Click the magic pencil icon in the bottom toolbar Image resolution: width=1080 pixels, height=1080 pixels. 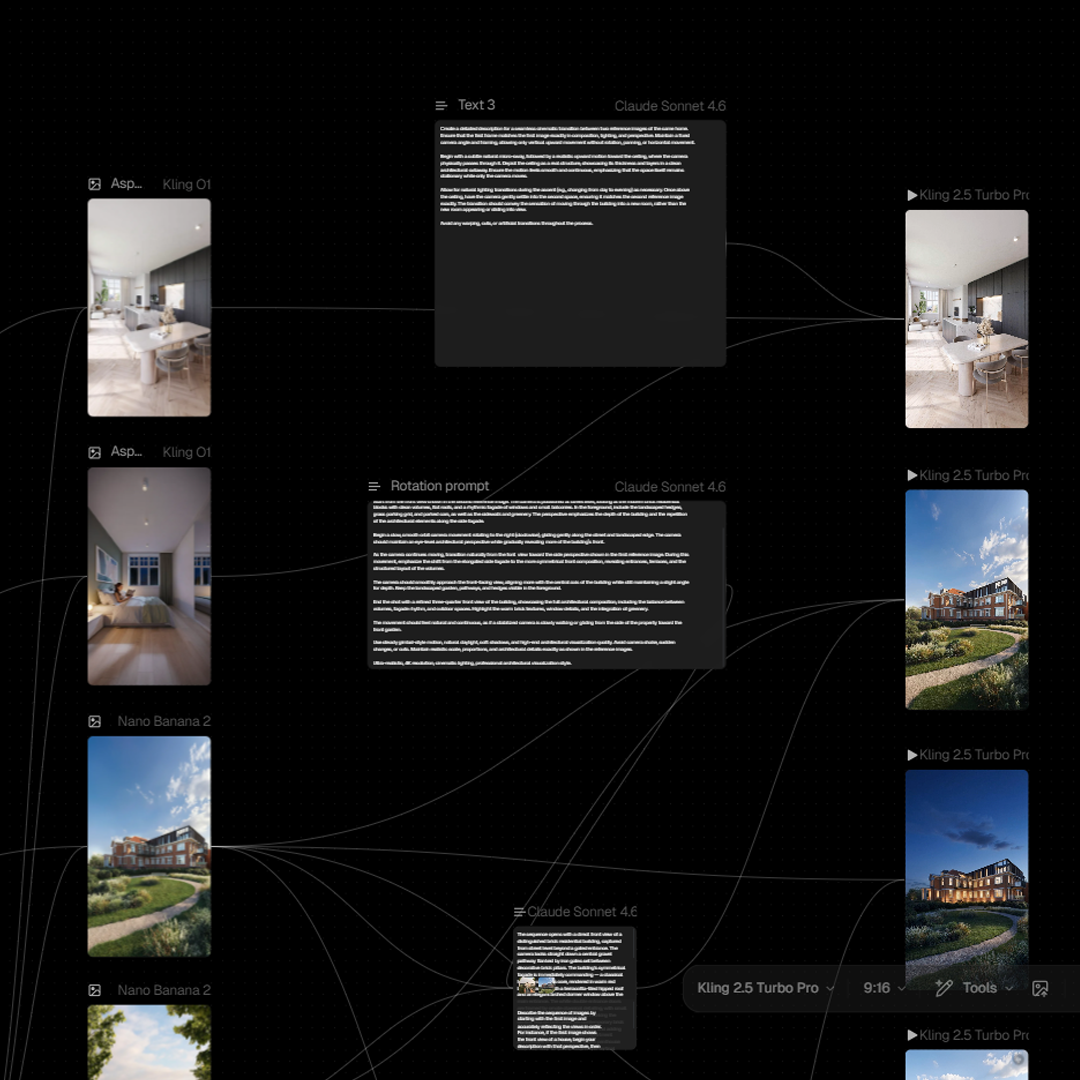(x=943, y=988)
